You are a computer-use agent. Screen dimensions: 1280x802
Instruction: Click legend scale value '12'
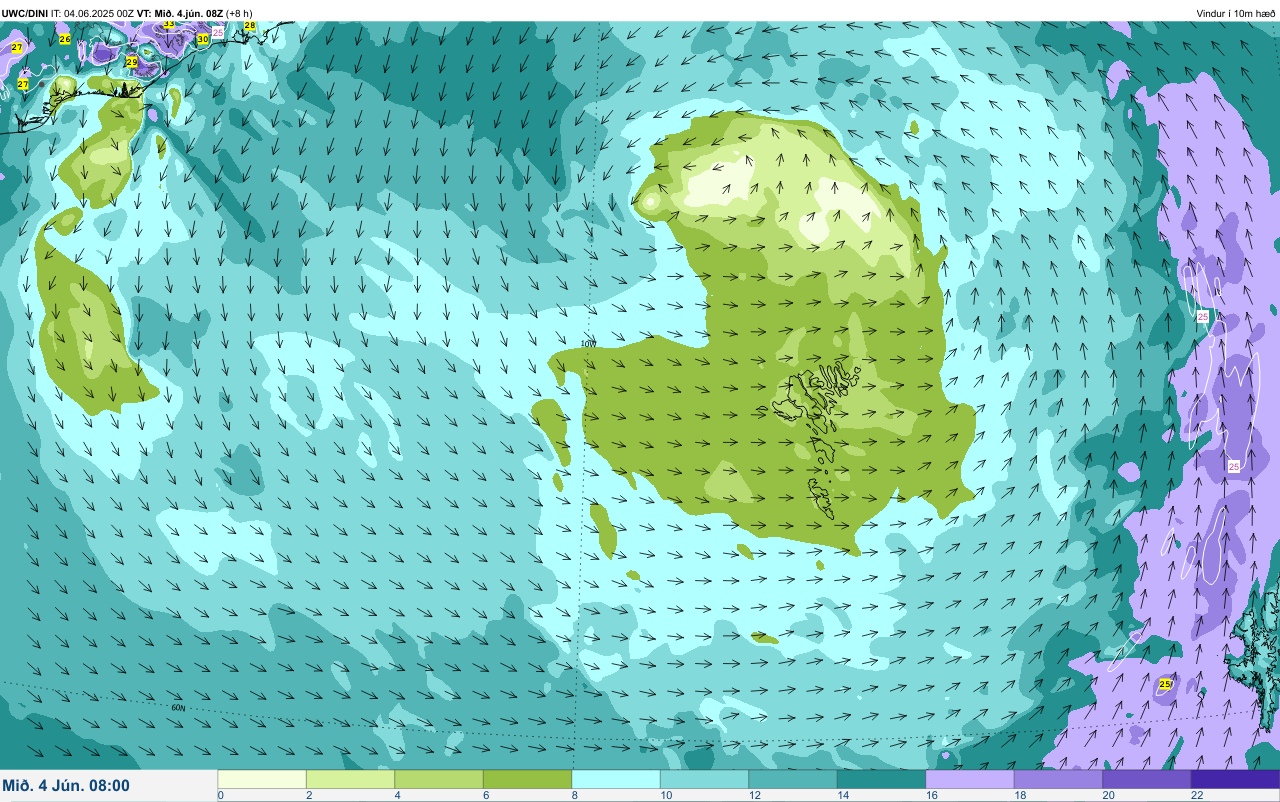(x=755, y=795)
